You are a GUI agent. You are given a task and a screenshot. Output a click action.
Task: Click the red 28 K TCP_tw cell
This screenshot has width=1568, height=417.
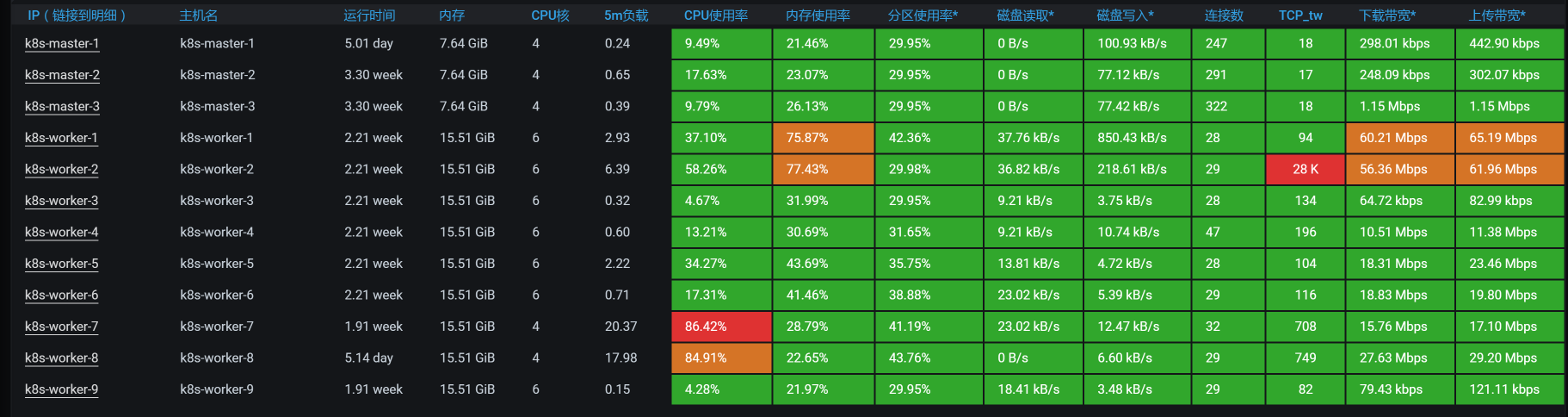tap(1305, 170)
